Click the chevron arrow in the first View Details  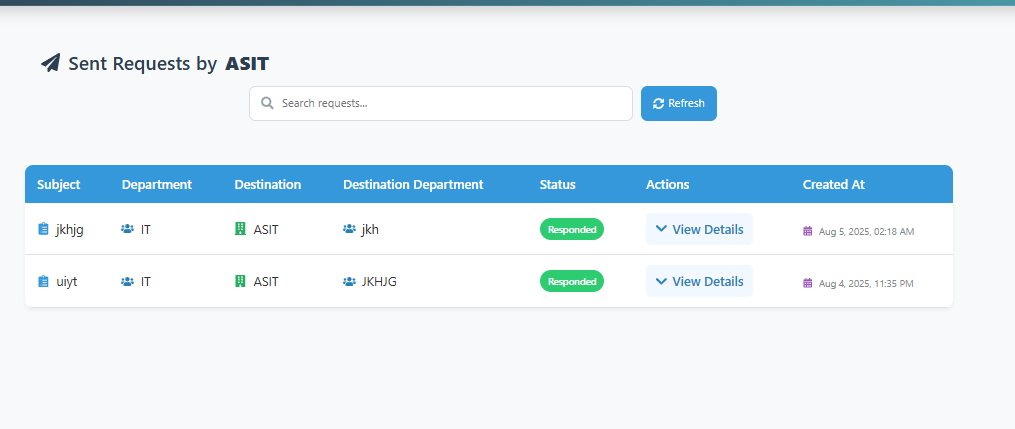[x=661, y=229]
